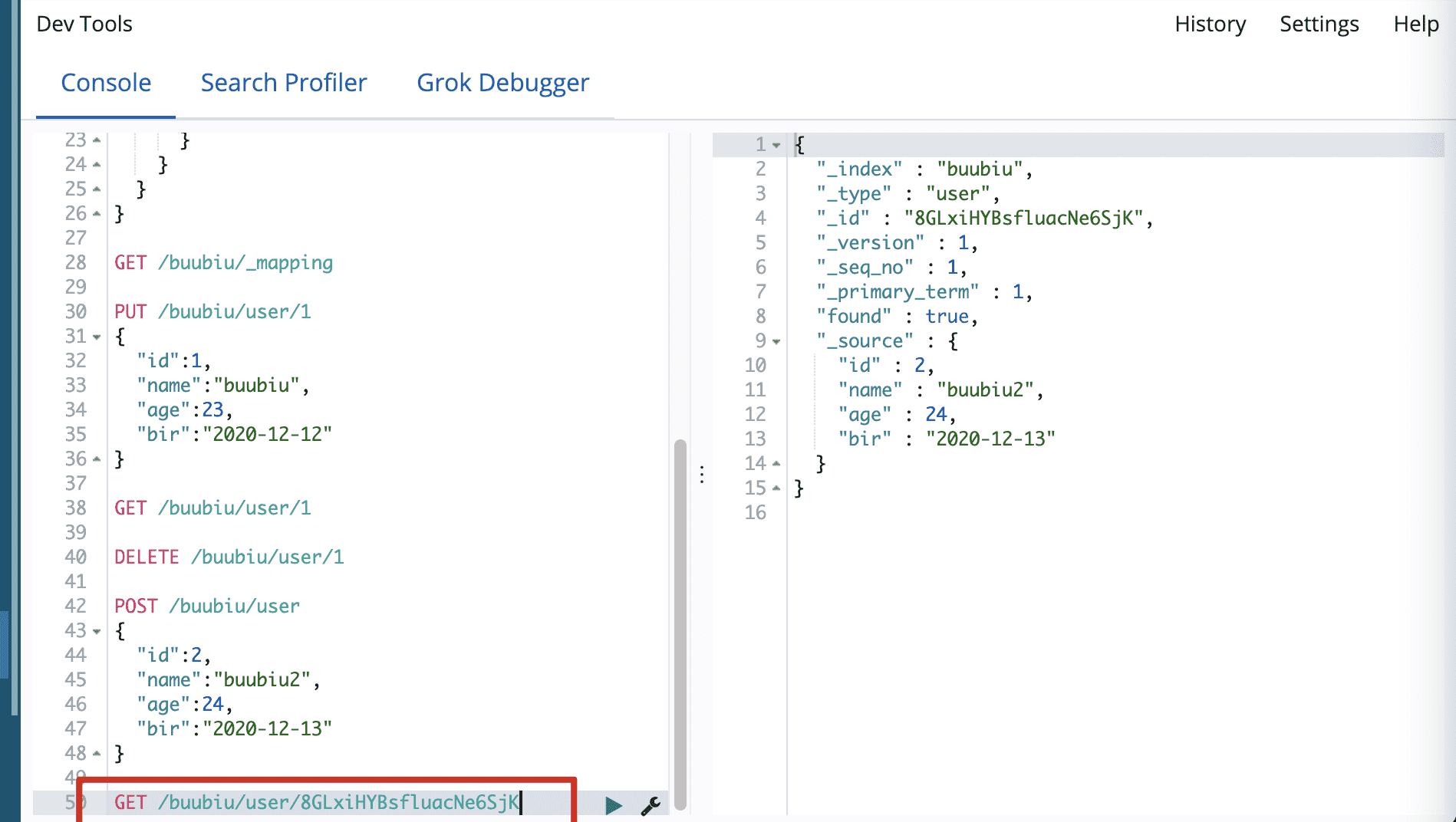Click the pane resize handle with three dots
The height and width of the screenshot is (822, 1456).
coord(702,475)
